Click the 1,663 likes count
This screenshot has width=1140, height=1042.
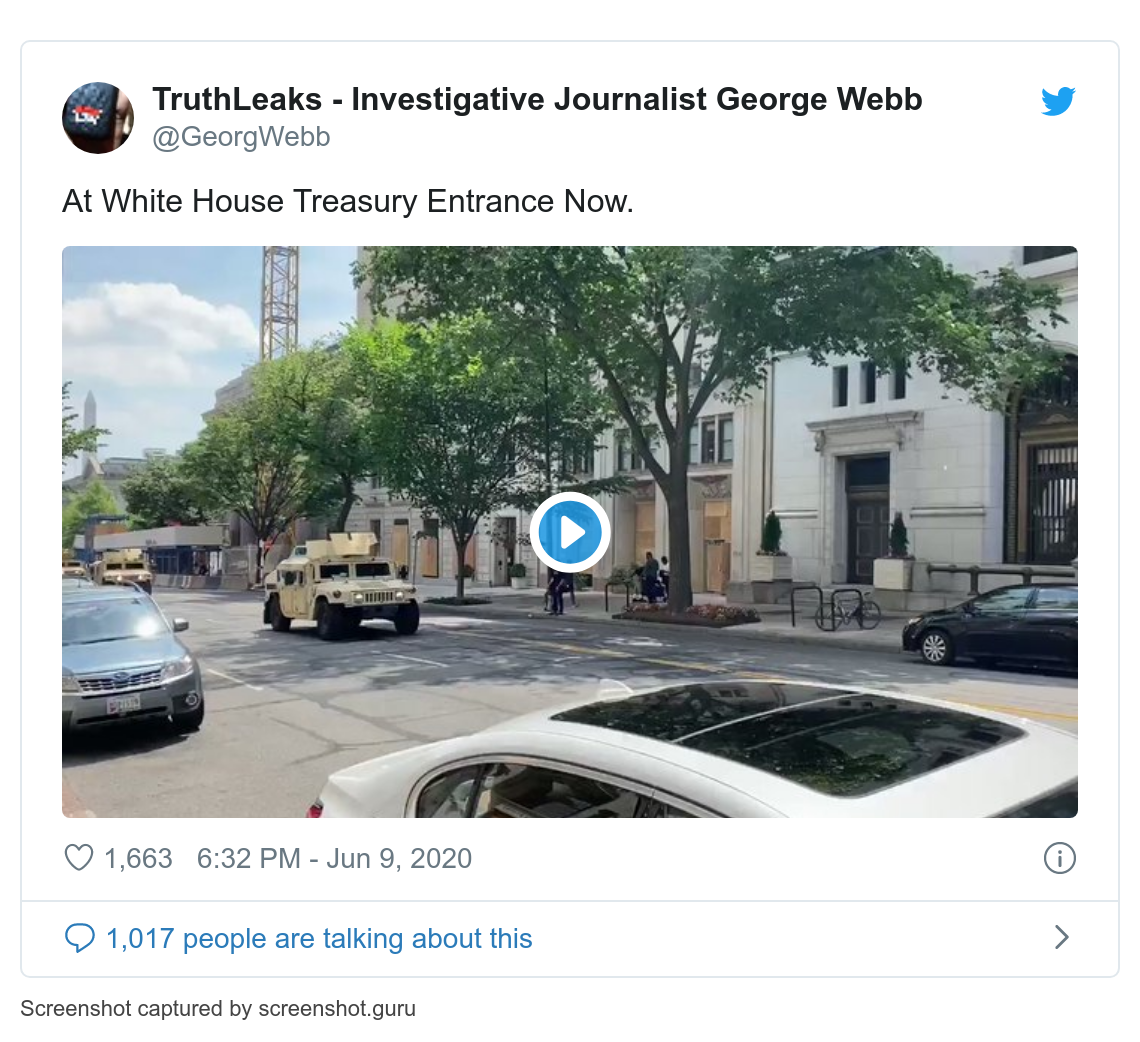(138, 859)
